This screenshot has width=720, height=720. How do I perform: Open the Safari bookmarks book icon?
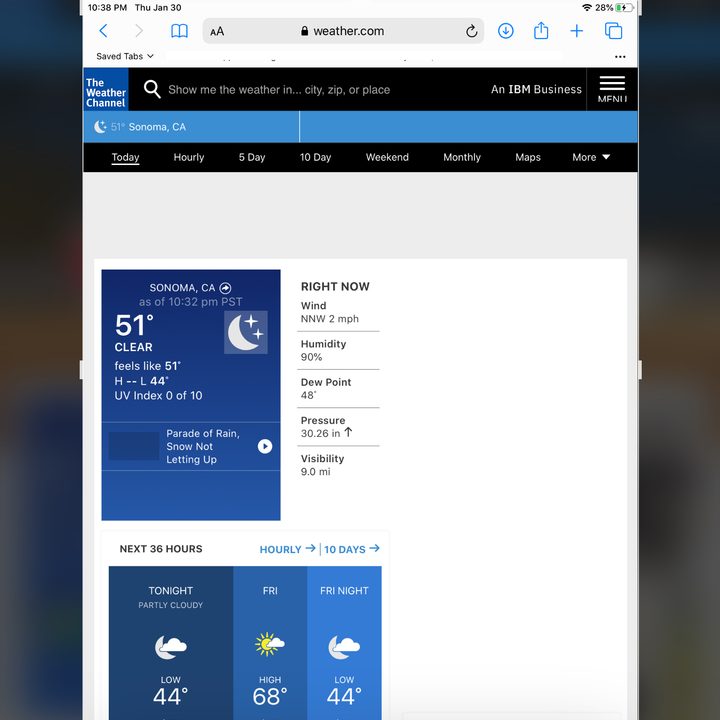click(x=179, y=31)
